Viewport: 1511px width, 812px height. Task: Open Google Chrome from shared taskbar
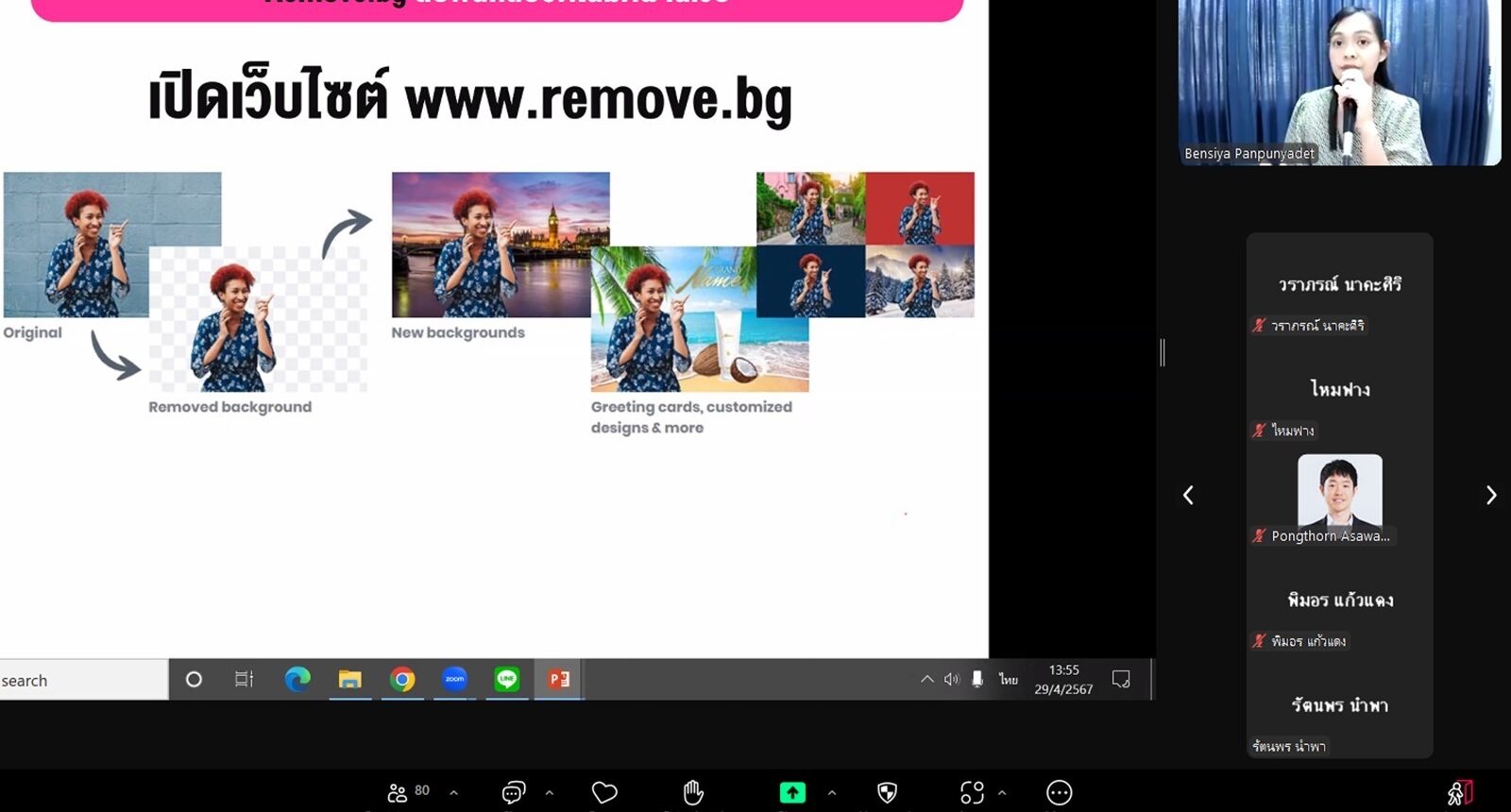[402, 680]
